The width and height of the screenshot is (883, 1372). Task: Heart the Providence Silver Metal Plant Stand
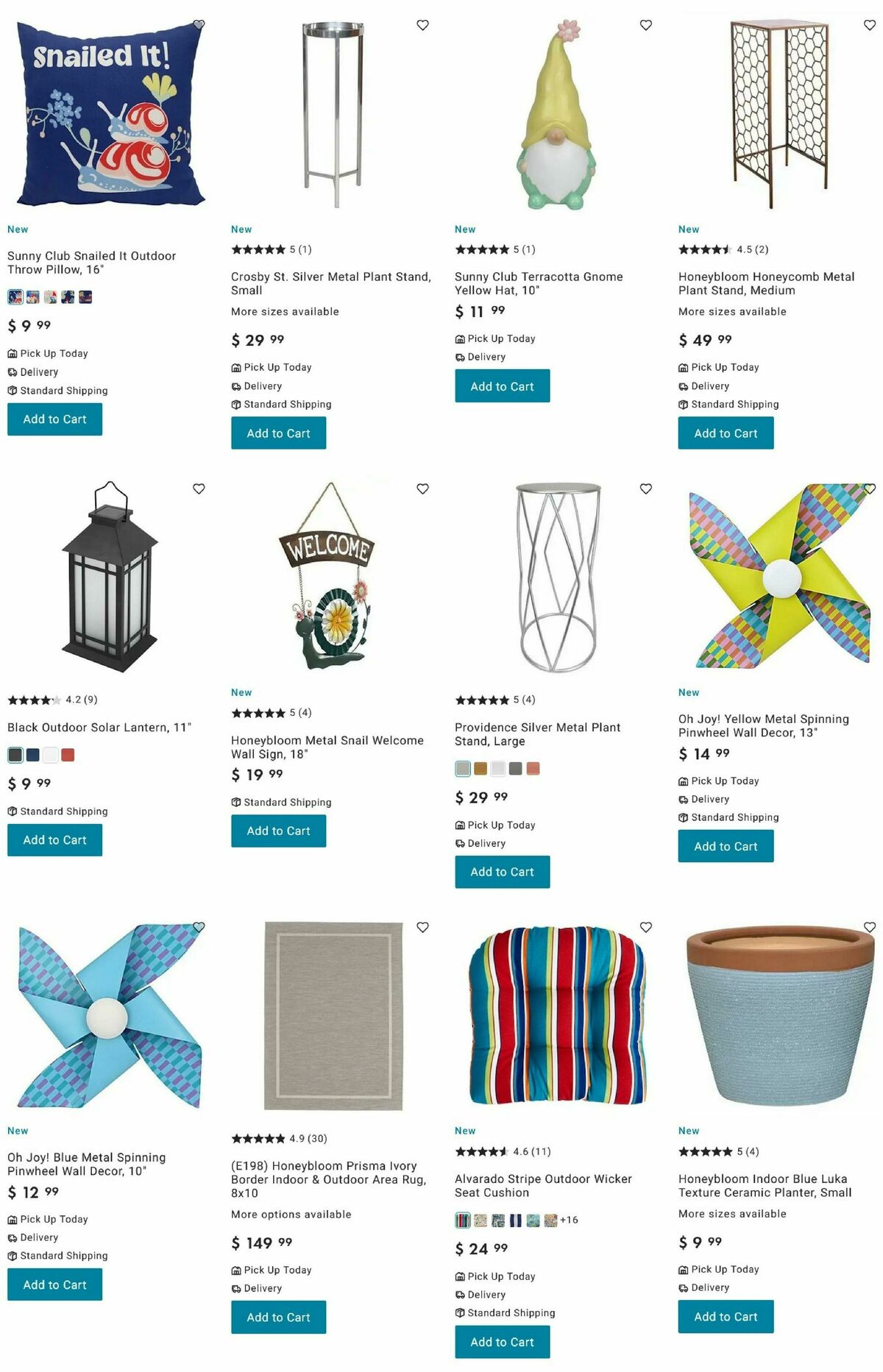646,488
